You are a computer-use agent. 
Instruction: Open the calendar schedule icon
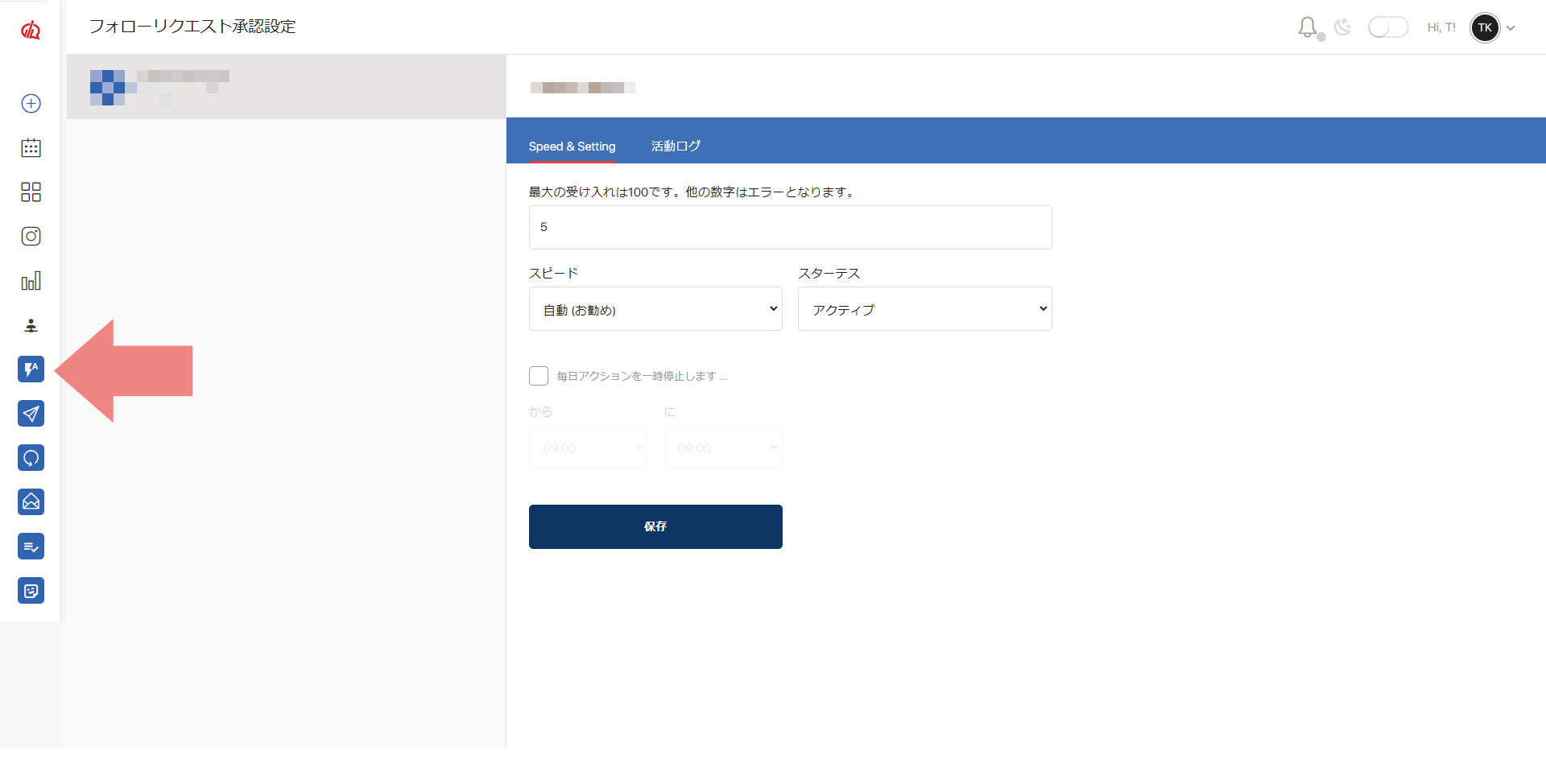click(31, 147)
